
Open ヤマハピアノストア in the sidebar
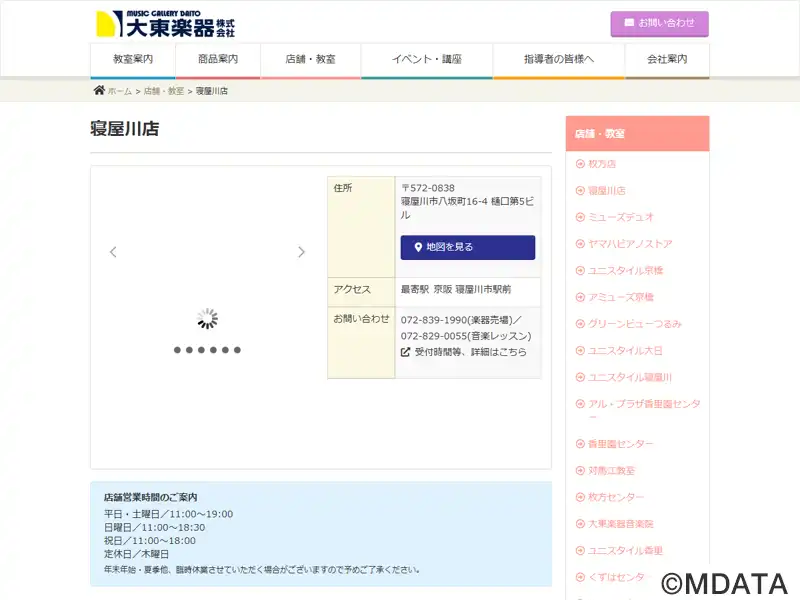coord(630,244)
